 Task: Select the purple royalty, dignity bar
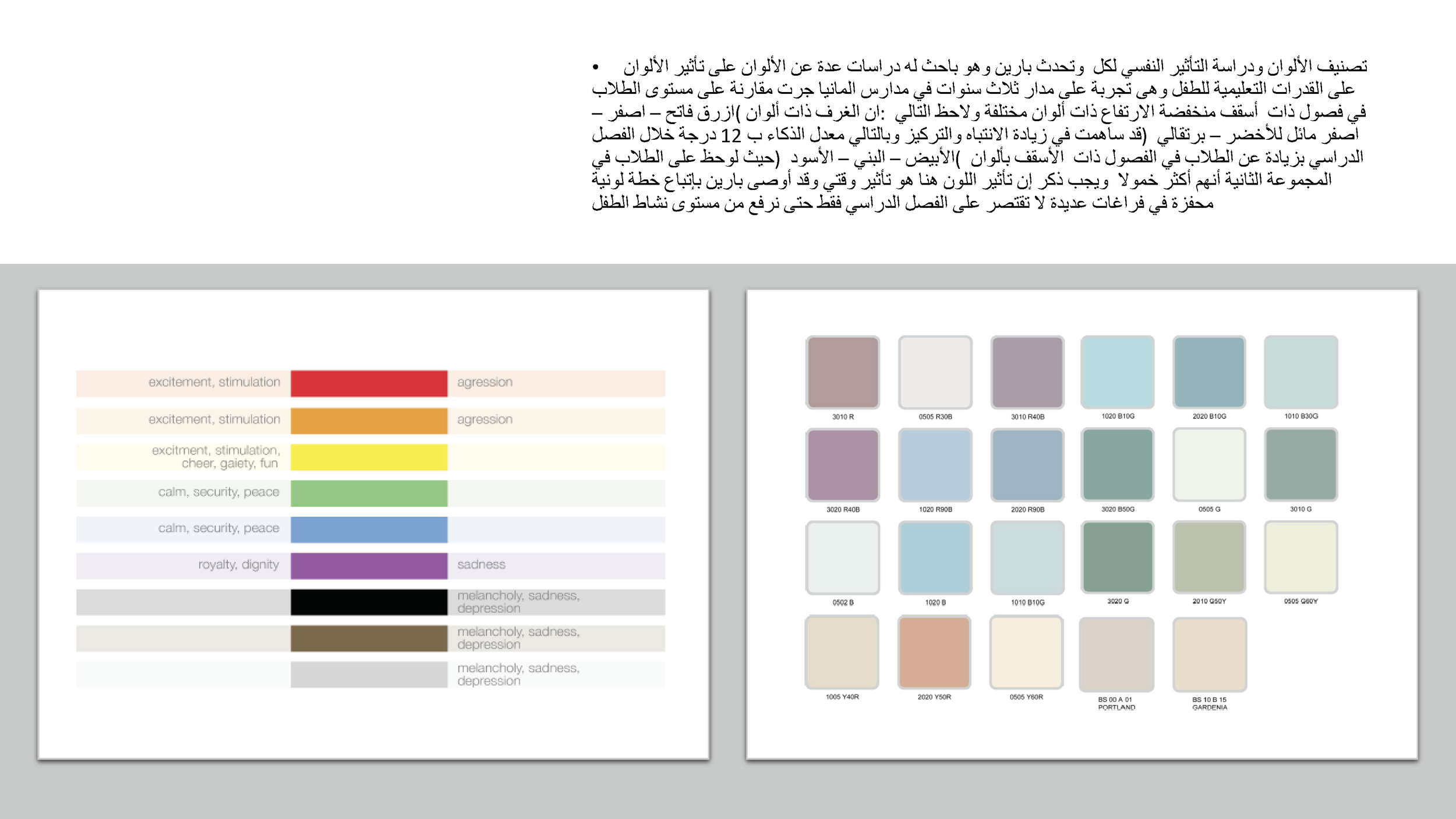click(x=369, y=566)
